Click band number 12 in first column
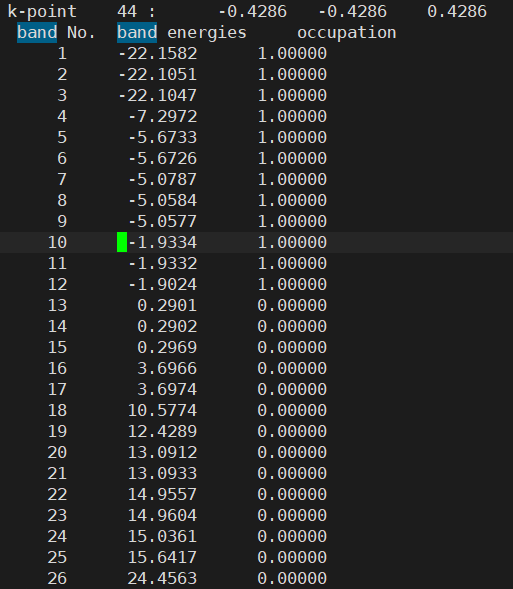 tap(57, 285)
